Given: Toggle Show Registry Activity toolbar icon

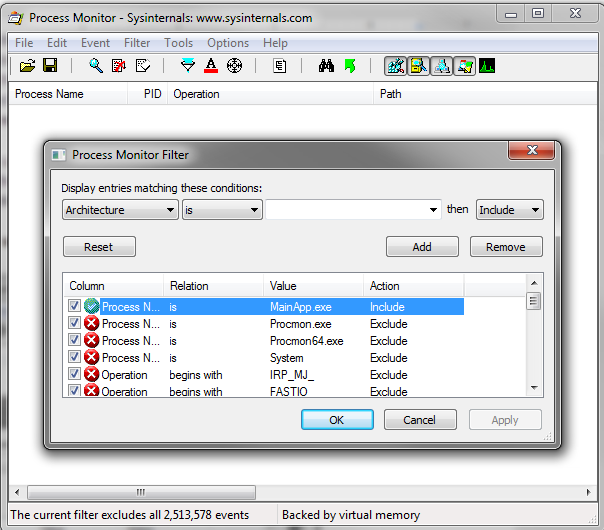Looking at the screenshot, I should point(395,66).
